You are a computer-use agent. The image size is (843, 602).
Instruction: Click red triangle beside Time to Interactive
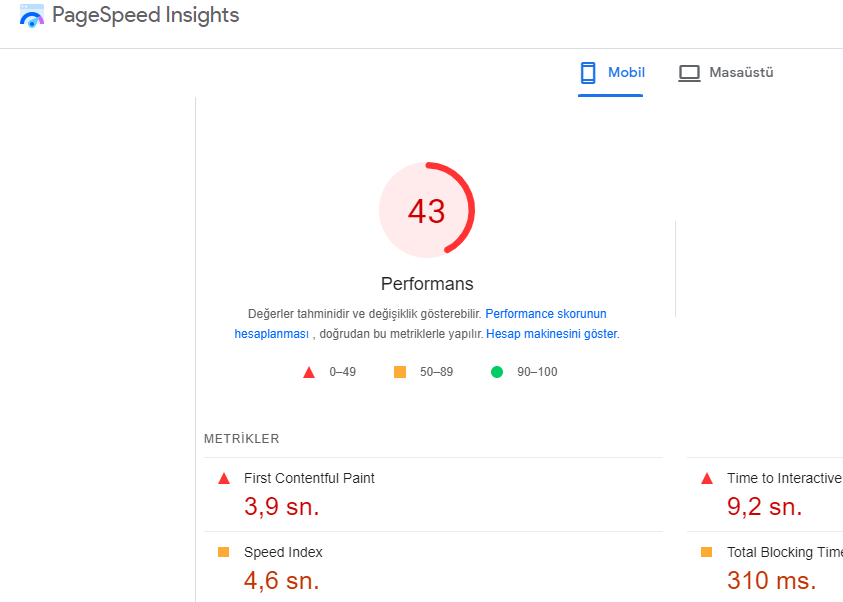707,479
